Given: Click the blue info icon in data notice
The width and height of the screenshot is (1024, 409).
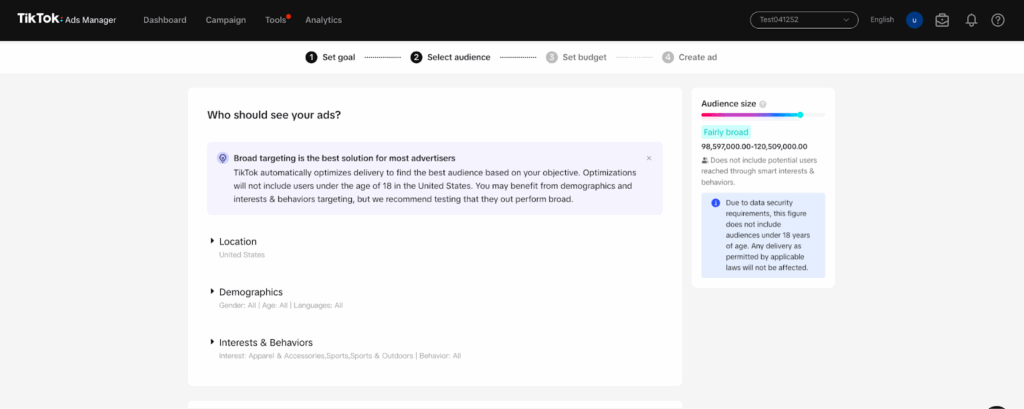Looking at the screenshot, I should pos(716,203).
